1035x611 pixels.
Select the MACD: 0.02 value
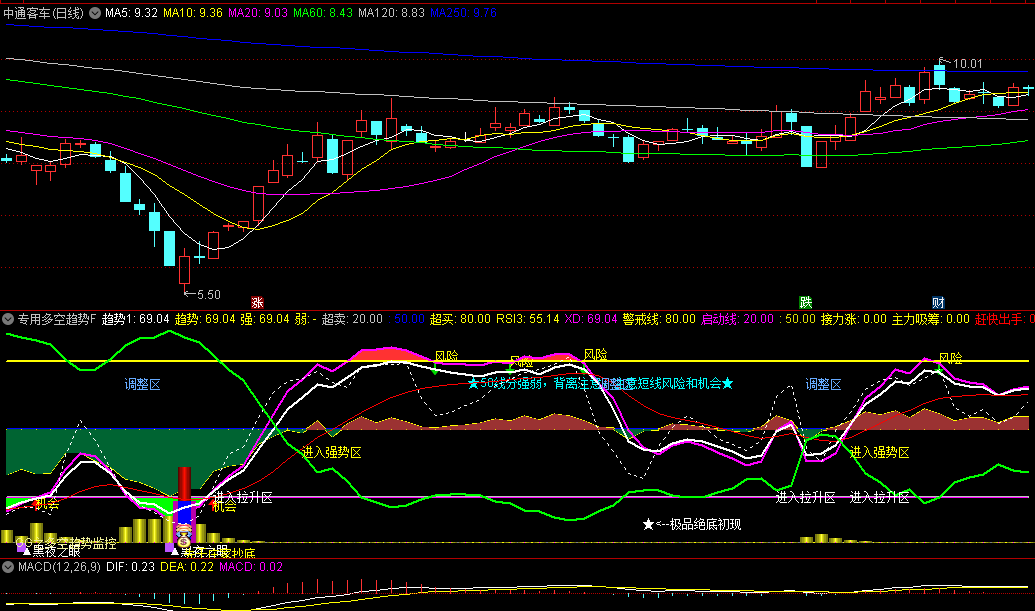(x=251, y=567)
